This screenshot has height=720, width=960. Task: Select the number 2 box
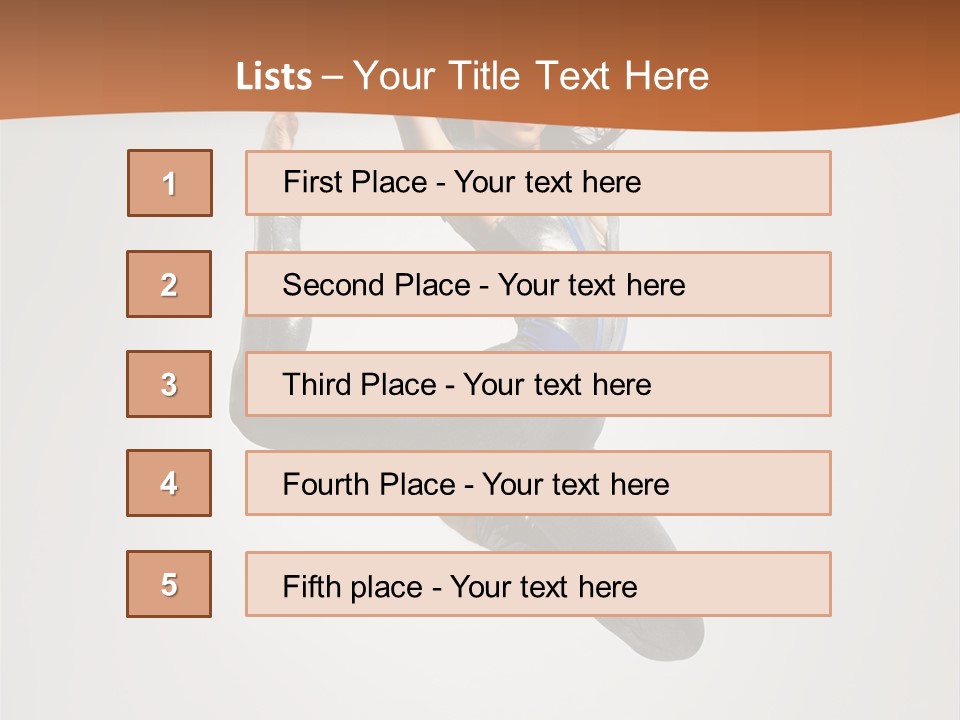(169, 284)
